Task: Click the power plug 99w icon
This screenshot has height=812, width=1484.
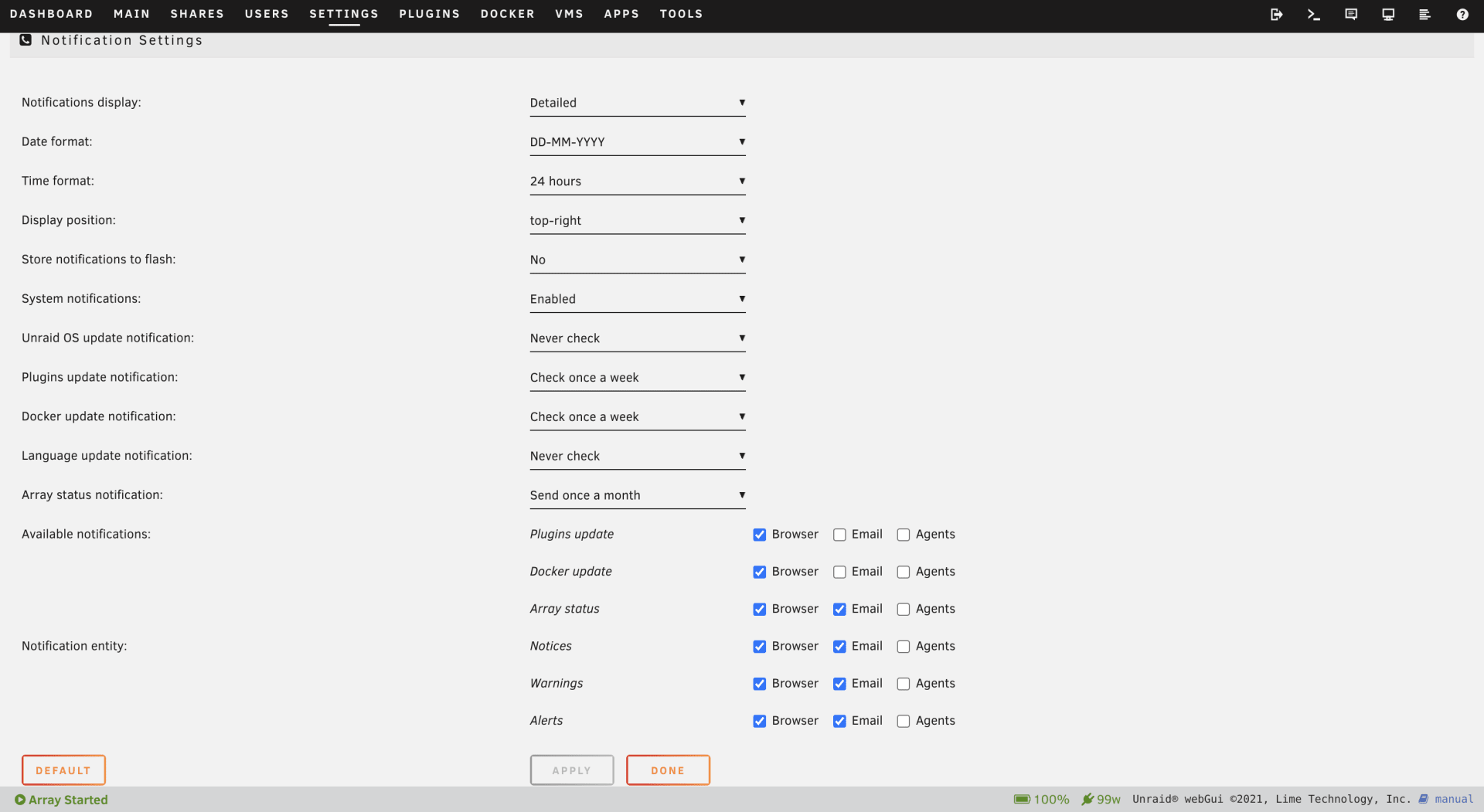Action: tap(1087, 799)
